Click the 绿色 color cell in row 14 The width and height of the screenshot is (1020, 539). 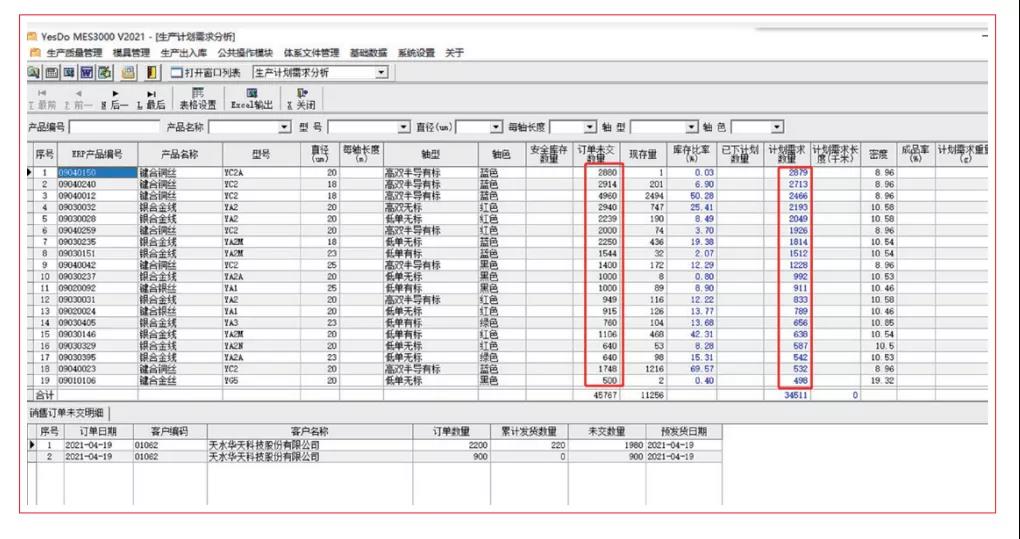point(502,322)
